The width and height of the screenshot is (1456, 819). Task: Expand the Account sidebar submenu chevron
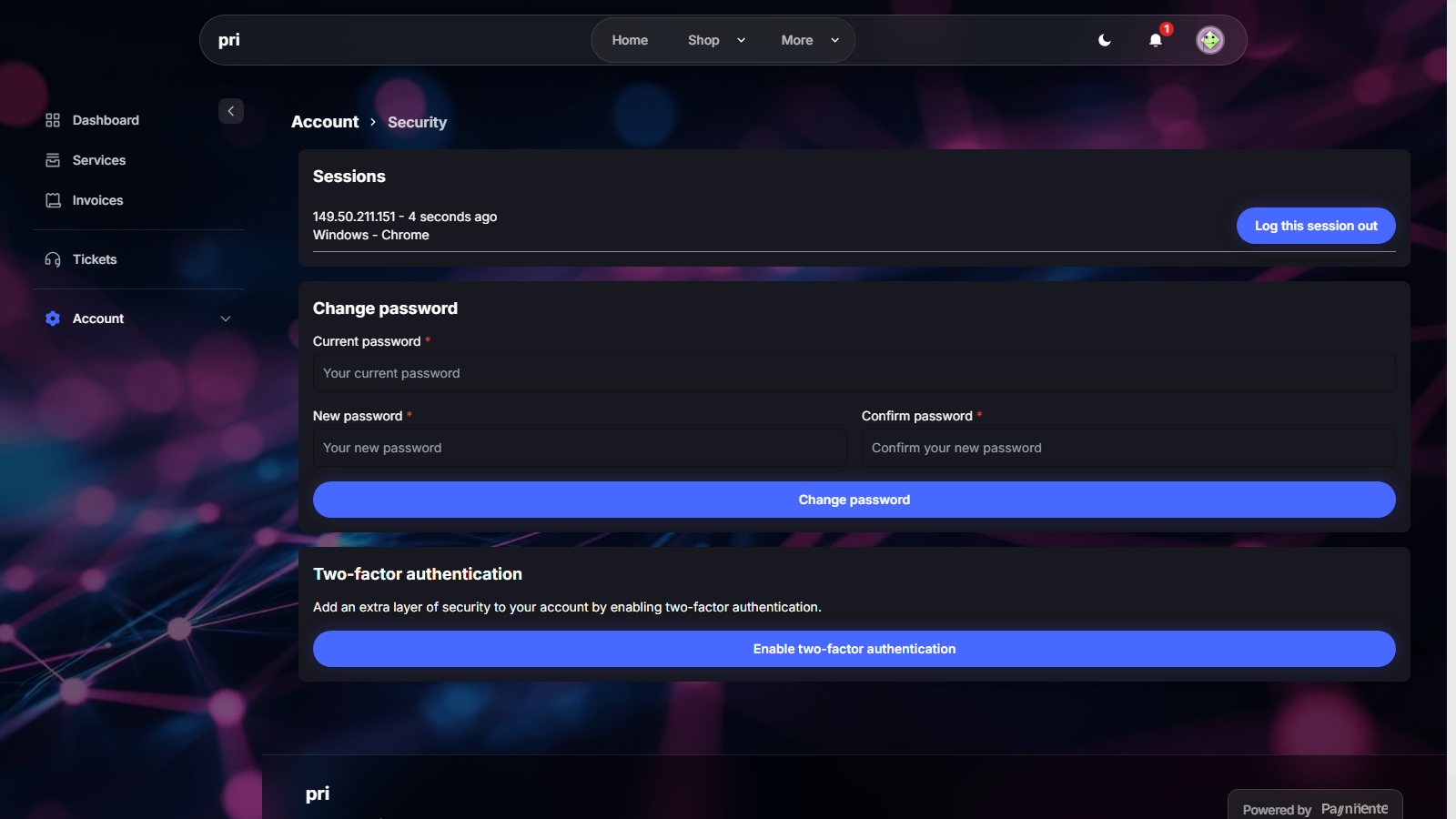(x=226, y=318)
